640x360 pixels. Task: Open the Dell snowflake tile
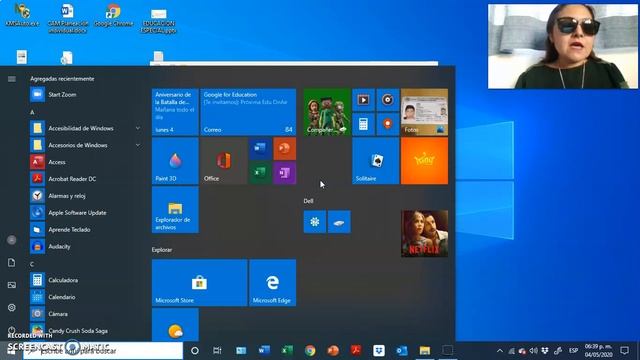pyautogui.click(x=315, y=222)
